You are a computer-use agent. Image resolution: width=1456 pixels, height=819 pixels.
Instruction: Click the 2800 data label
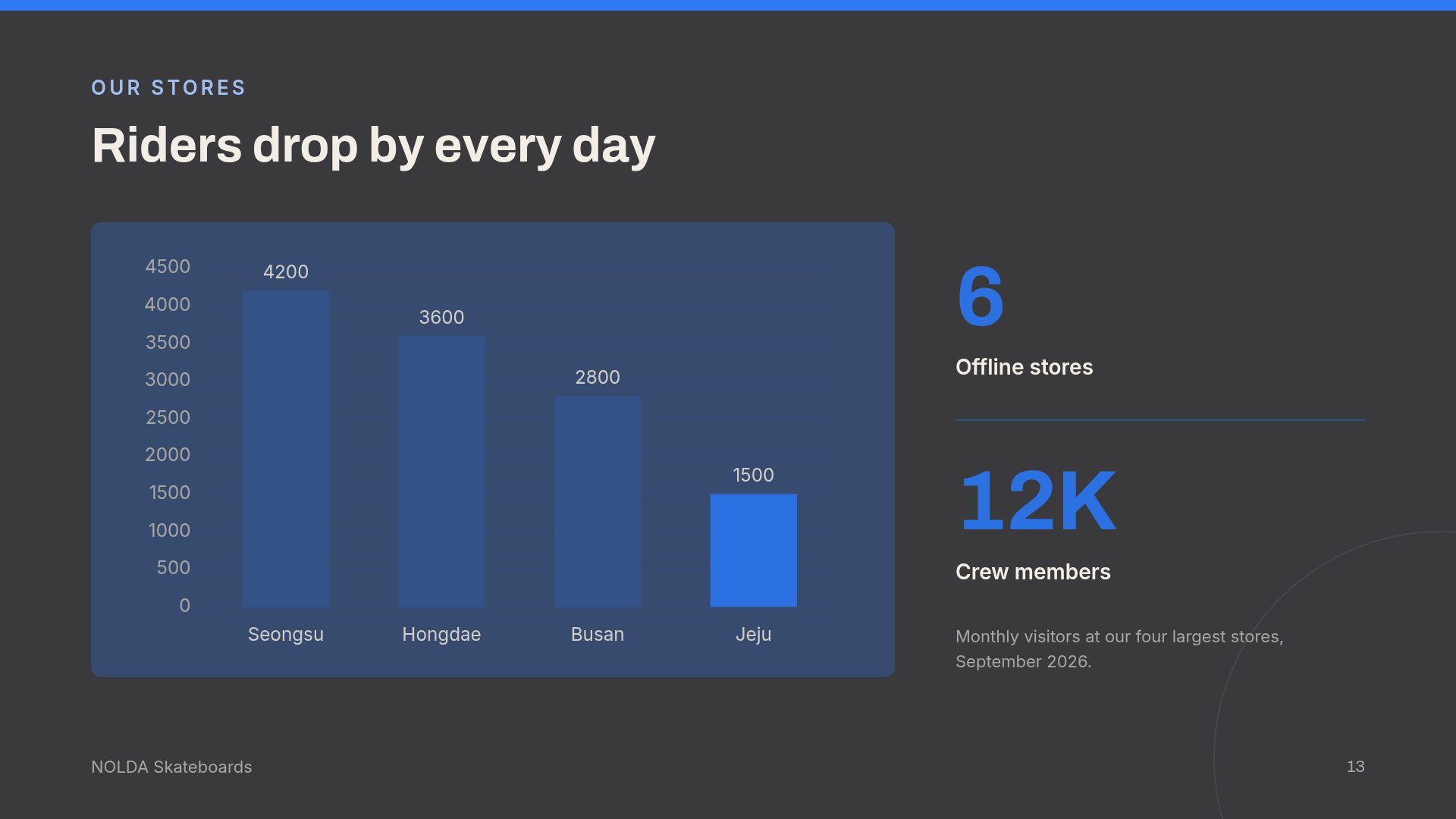coord(598,377)
